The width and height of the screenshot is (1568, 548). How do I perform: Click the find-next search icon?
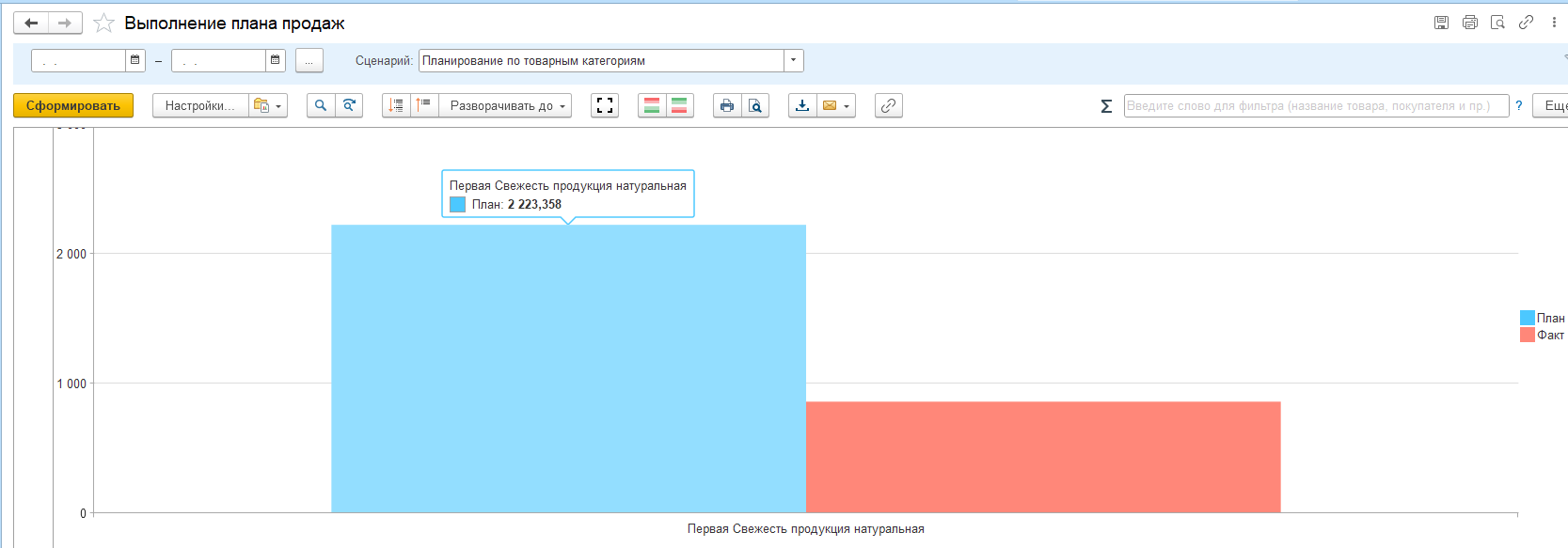pos(349,105)
